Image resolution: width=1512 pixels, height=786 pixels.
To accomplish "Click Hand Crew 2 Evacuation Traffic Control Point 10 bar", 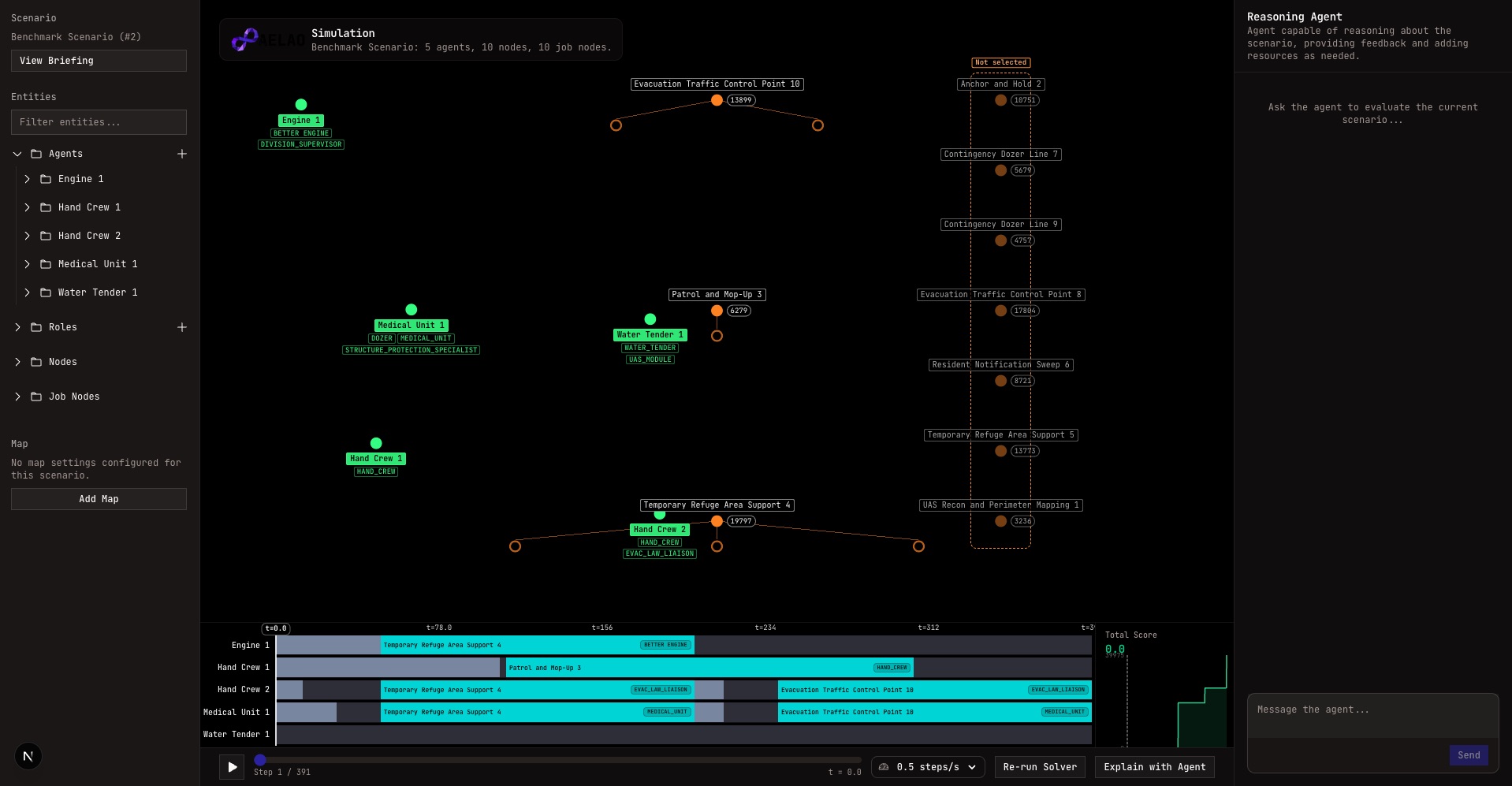I will [935, 690].
